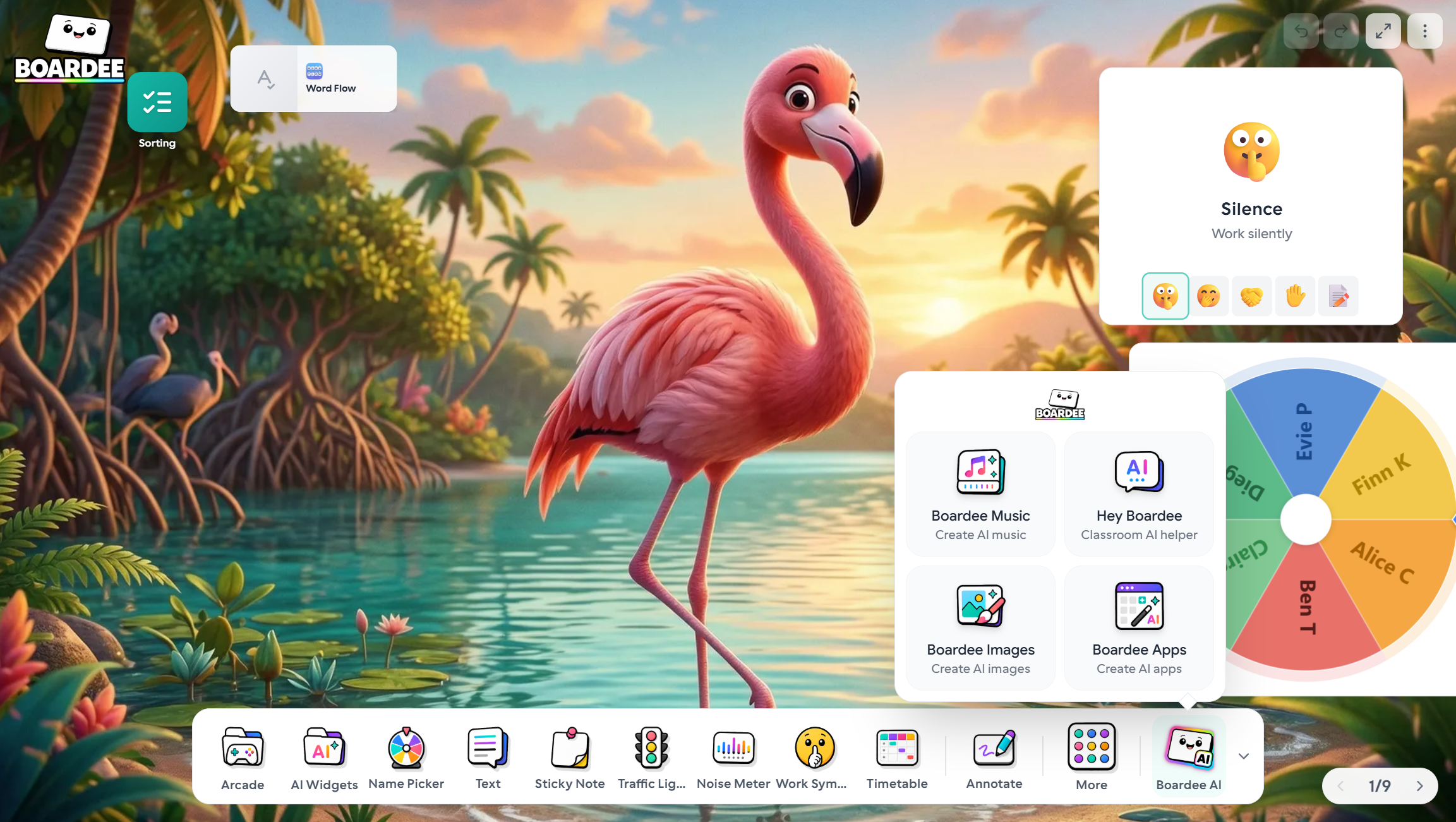Go to the next board page
1456x822 pixels.
click(x=1420, y=786)
